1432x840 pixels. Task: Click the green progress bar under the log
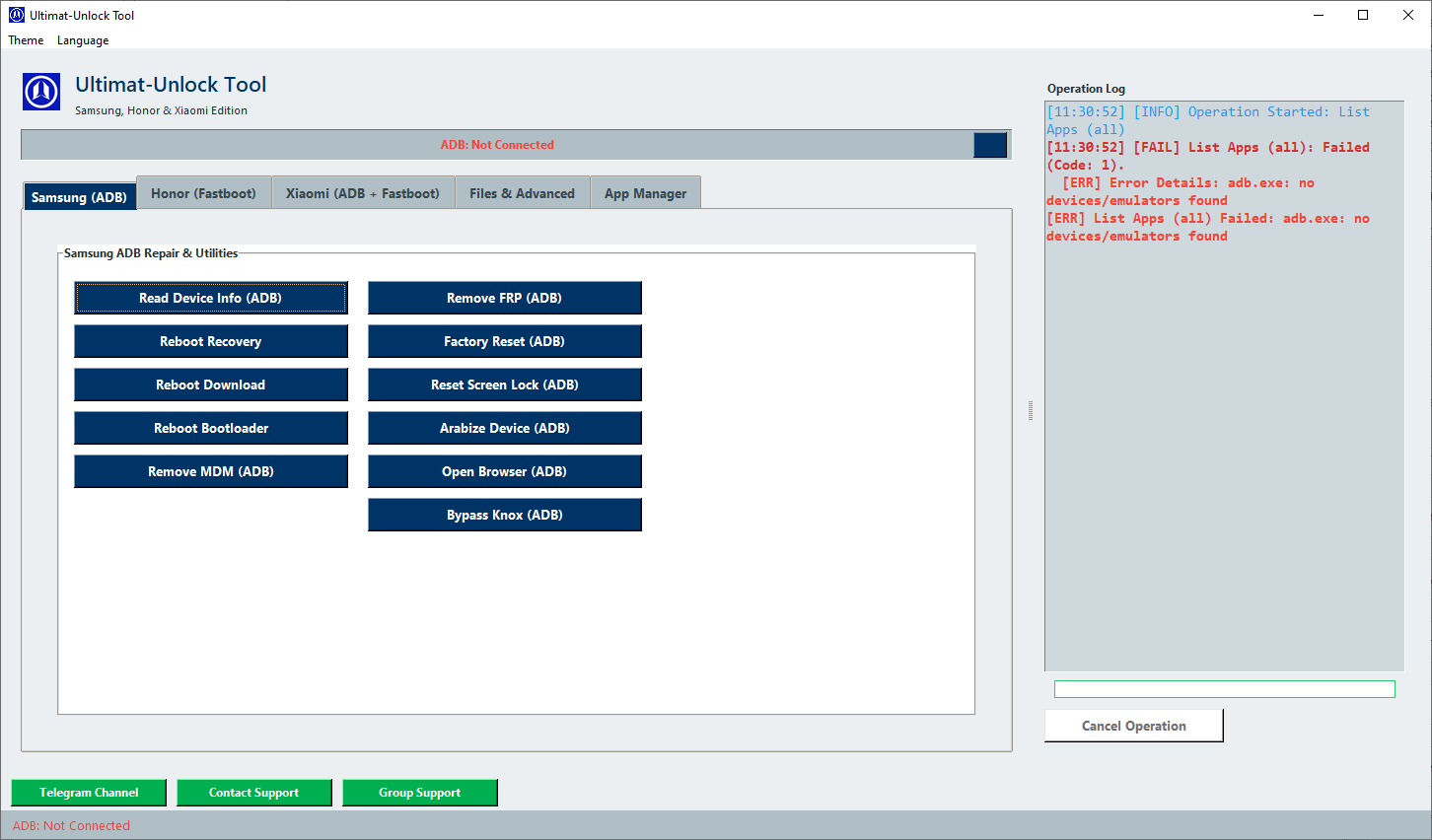coord(1223,688)
